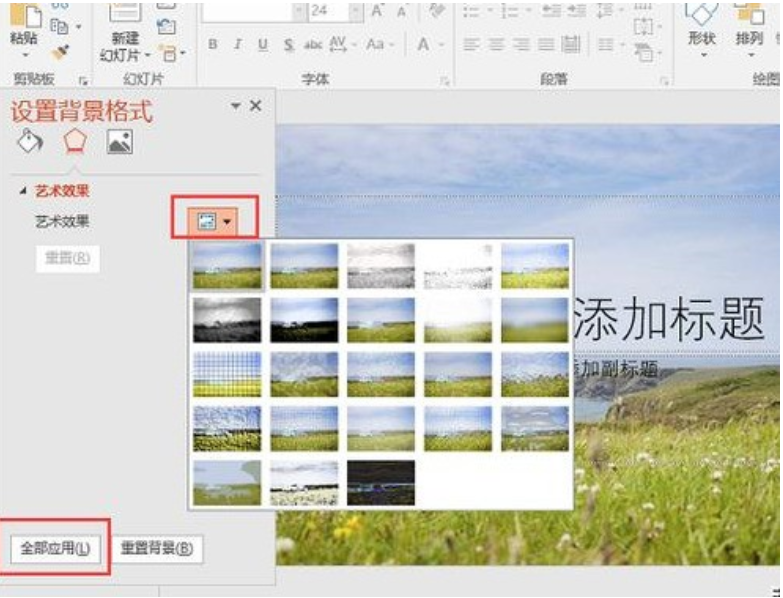
Task: Toggle Bold text formatting
Action: 213,45
